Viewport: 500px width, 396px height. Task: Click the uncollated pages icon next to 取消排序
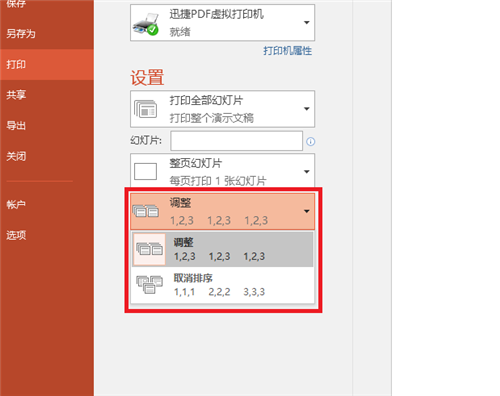click(149, 285)
